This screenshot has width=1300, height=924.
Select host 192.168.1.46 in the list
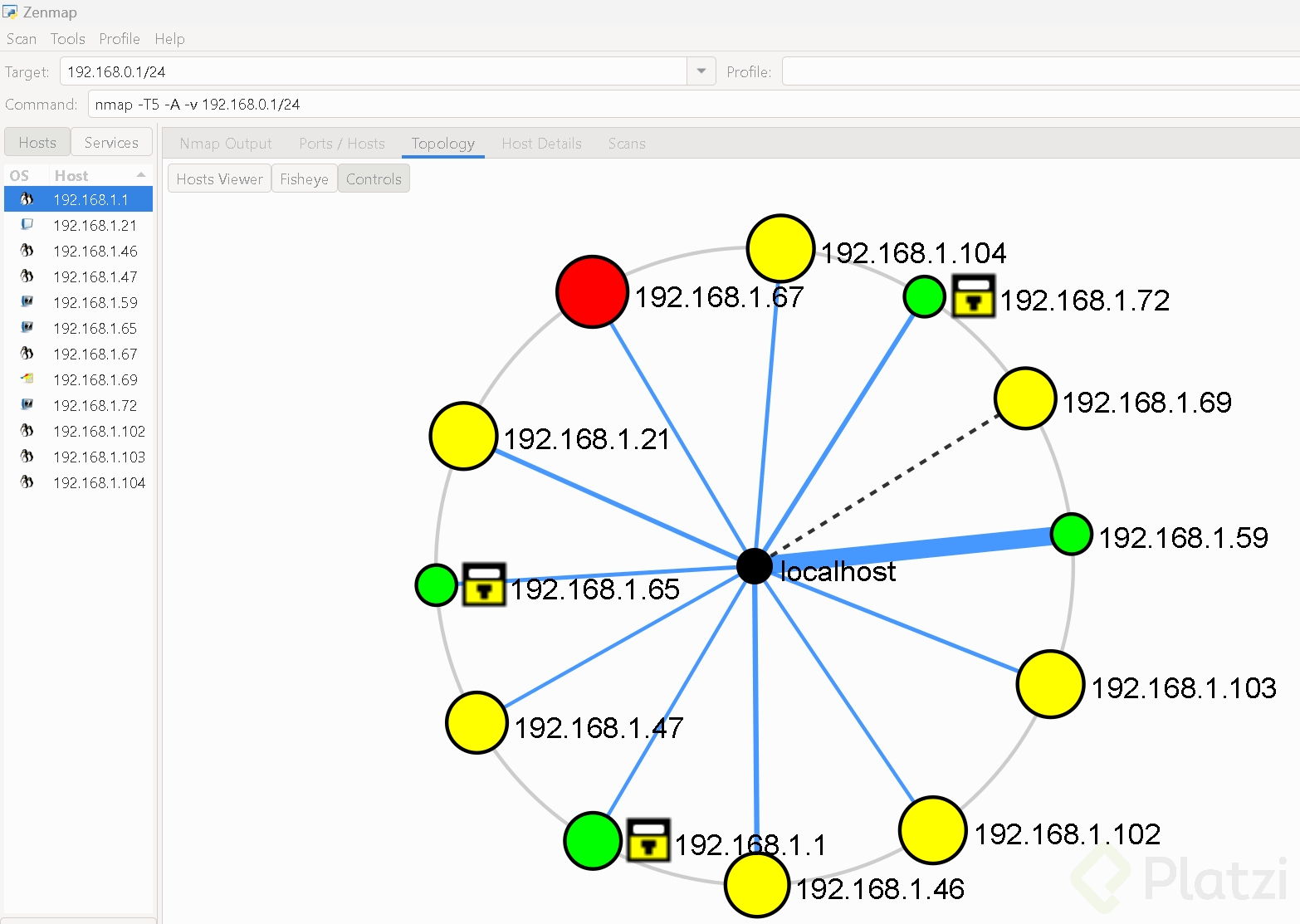[79, 251]
